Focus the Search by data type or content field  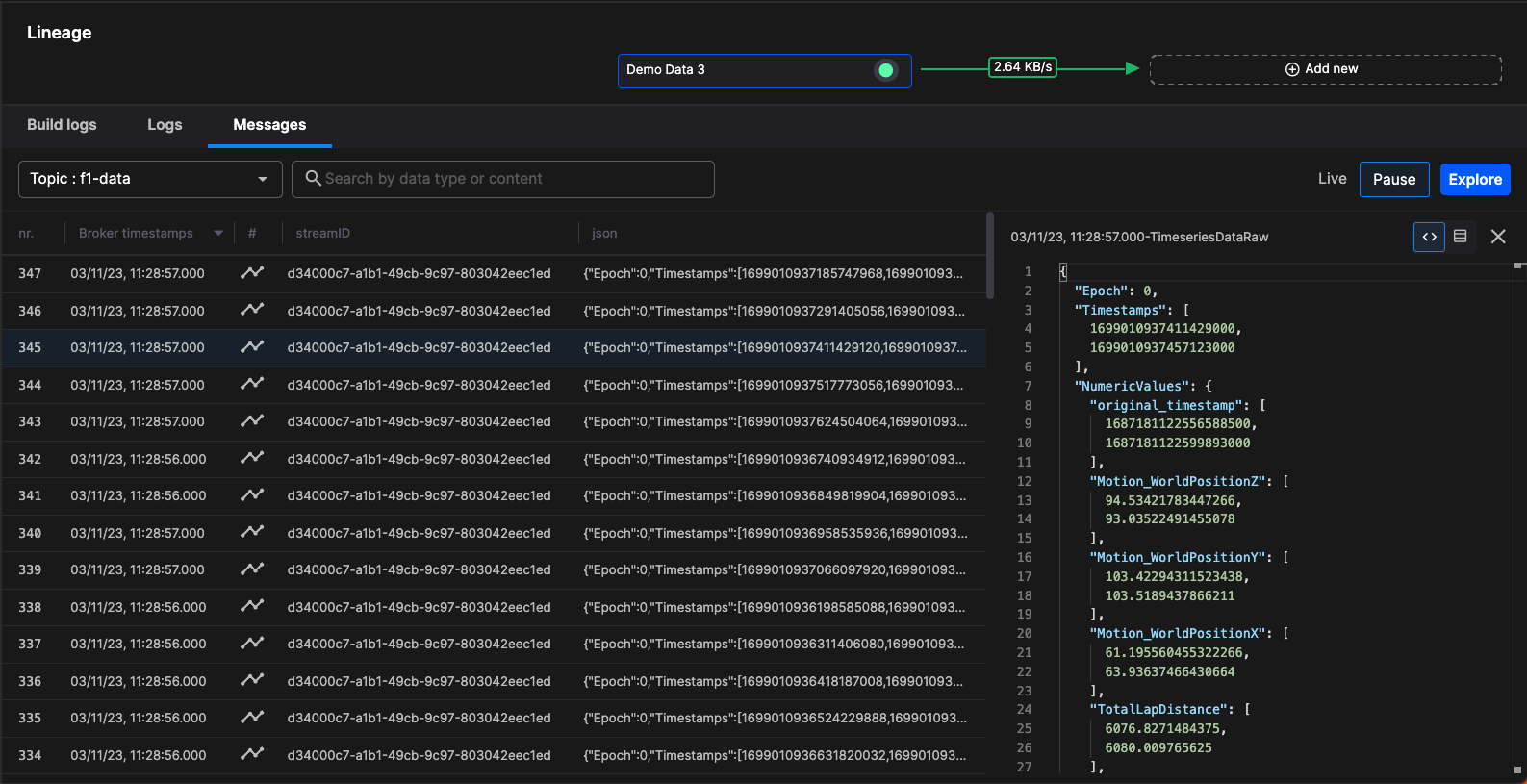[x=503, y=179]
